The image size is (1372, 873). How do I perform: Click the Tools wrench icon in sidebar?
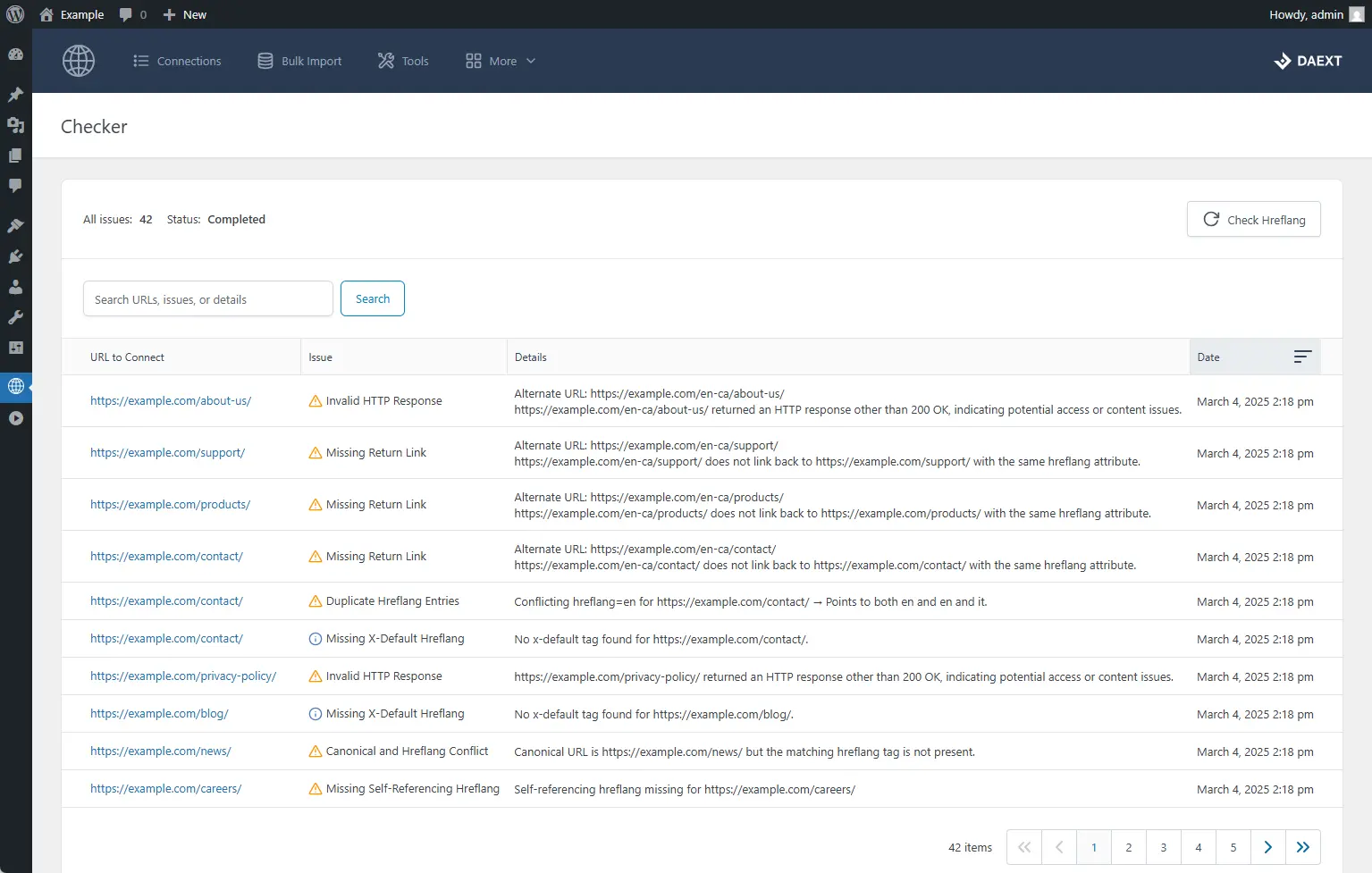[x=15, y=317]
